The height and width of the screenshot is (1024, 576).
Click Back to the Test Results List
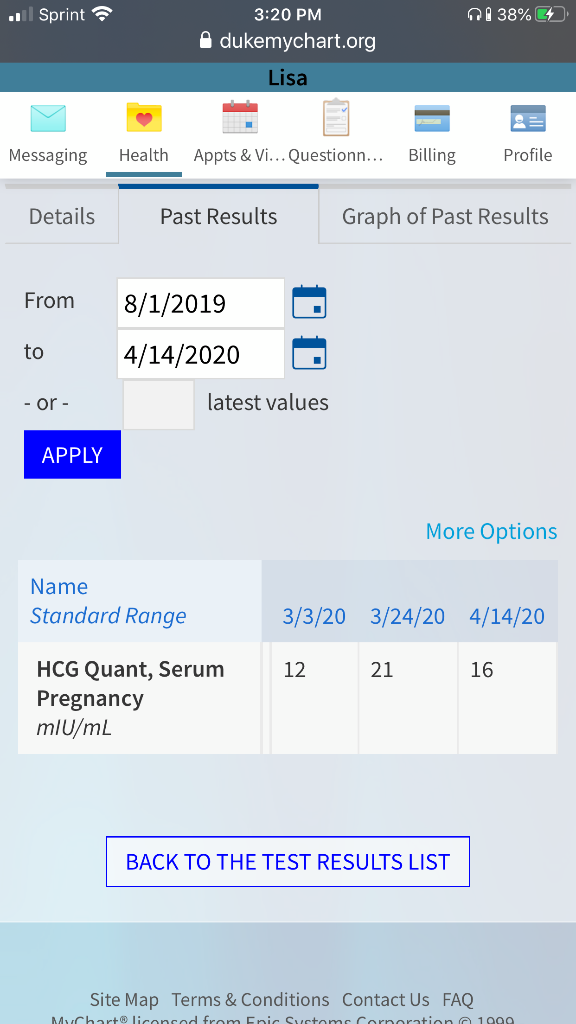(x=288, y=861)
